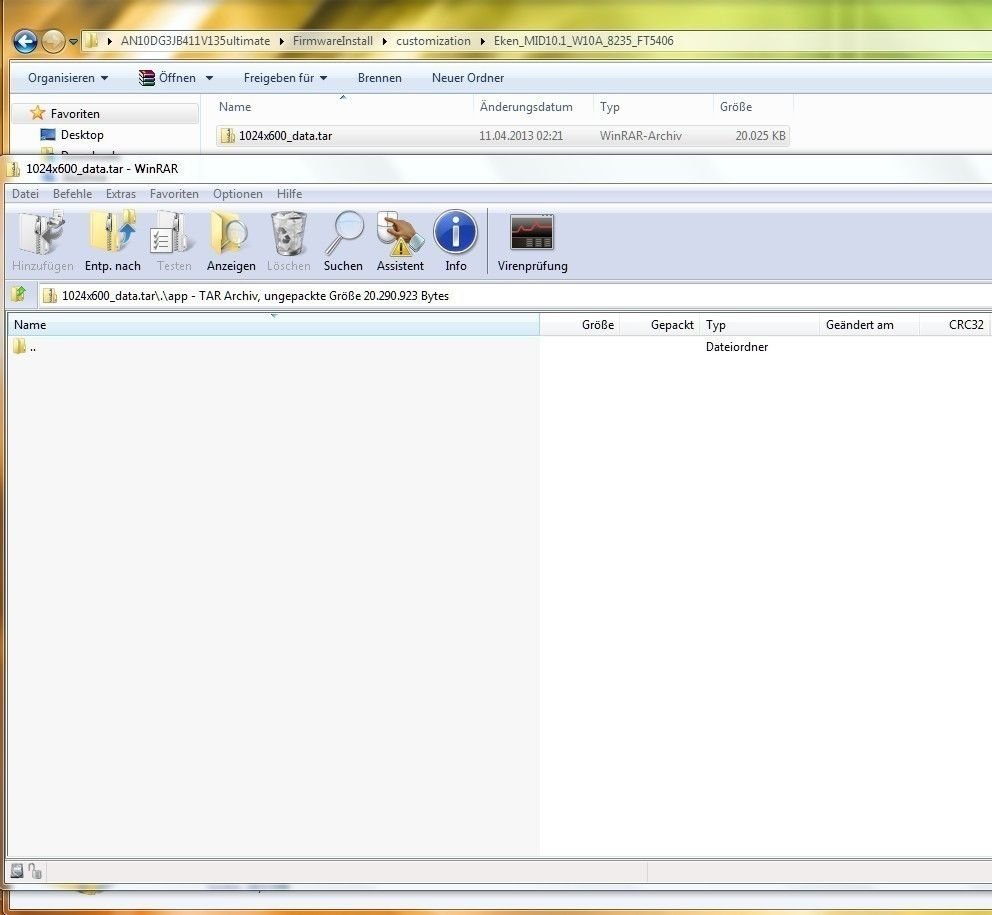Viewport: 992px width, 915px height.
Task: Click the key password icon in status bar
Action: pos(35,871)
